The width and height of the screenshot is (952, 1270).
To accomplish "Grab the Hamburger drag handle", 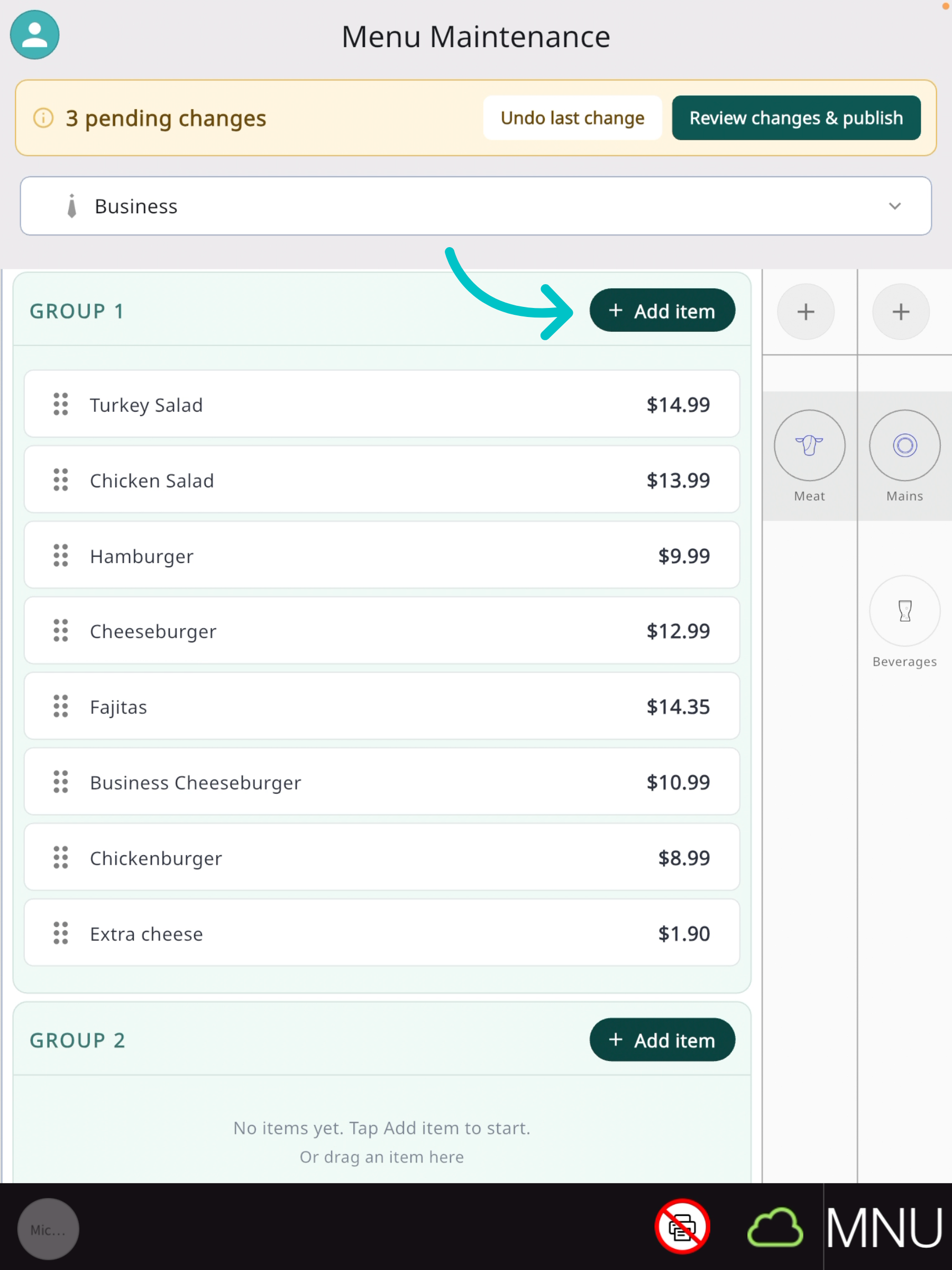I will pos(61,555).
